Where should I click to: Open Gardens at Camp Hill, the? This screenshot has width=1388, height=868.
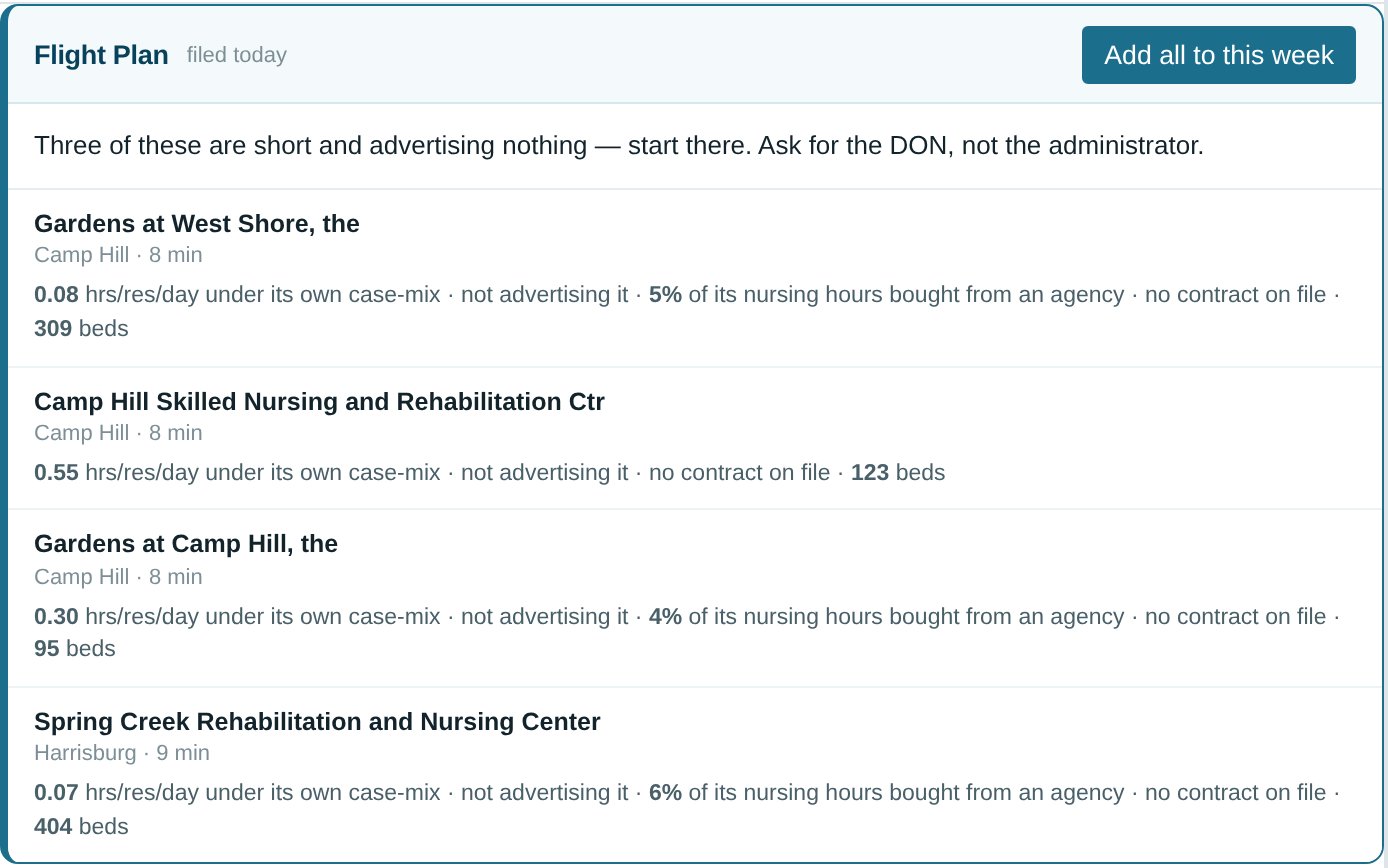click(x=186, y=544)
